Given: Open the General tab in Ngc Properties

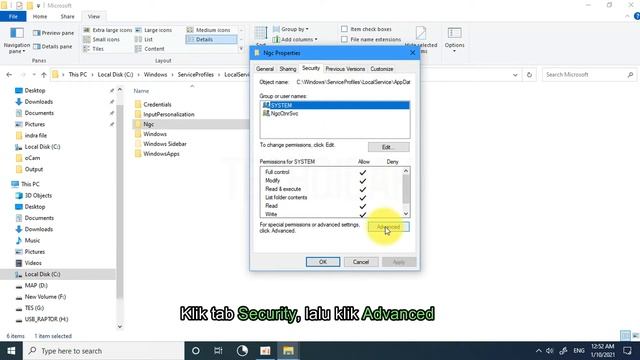Looking at the screenshot, I should [265, 69].
